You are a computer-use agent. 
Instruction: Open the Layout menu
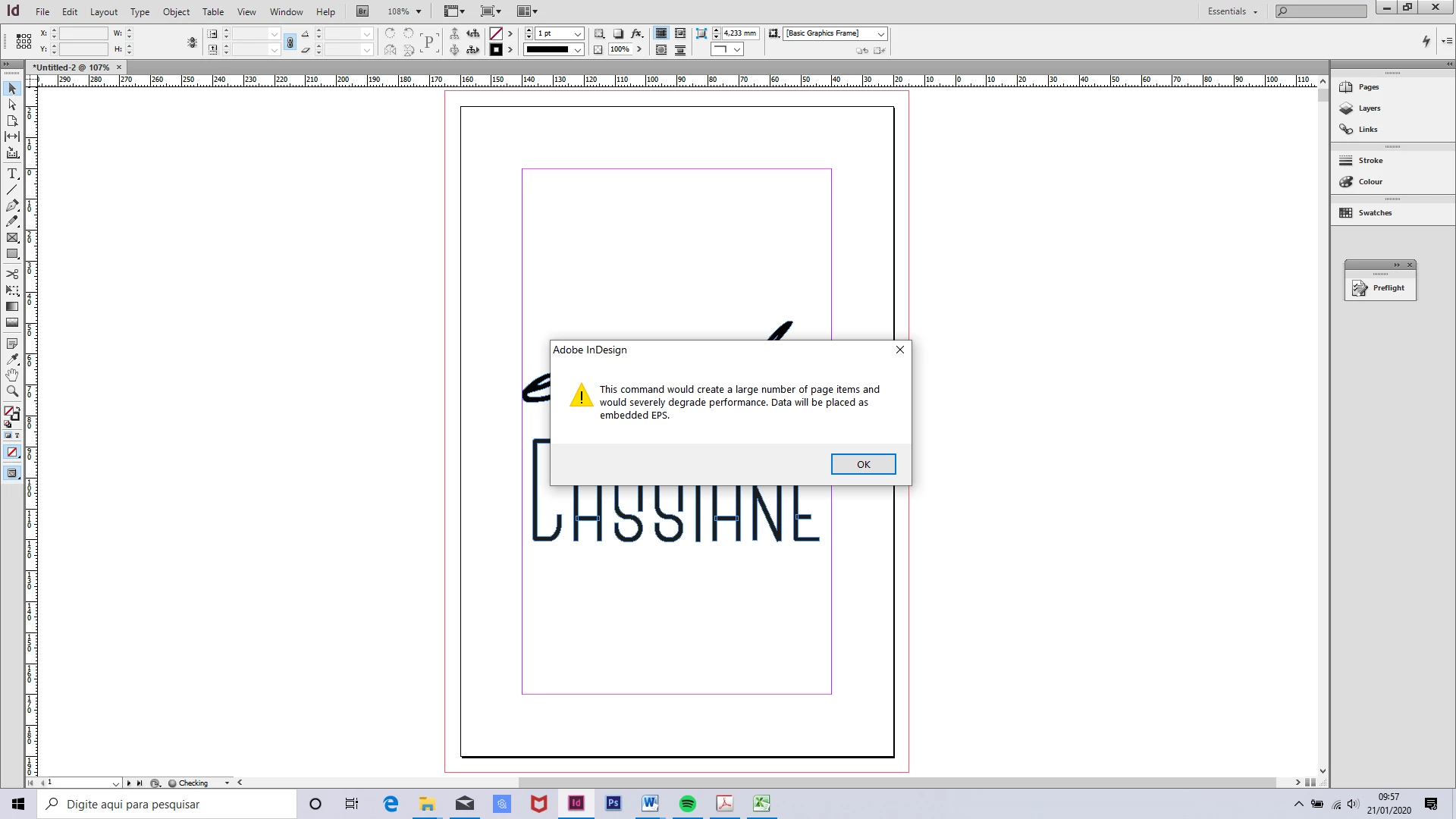coord(103,11)
